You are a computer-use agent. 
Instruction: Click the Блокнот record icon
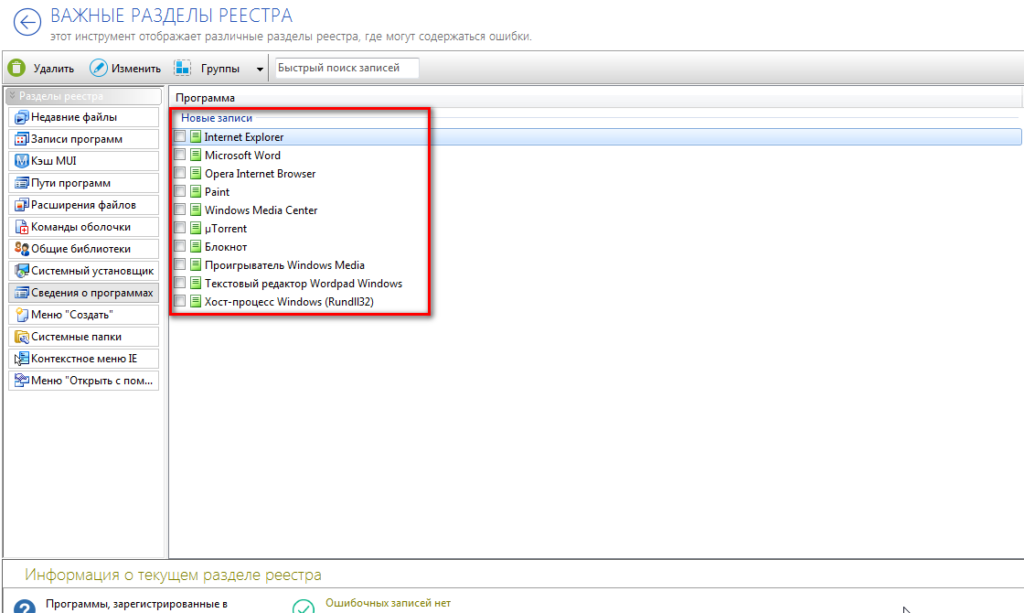pyautogui.click(x=195, y=246)
